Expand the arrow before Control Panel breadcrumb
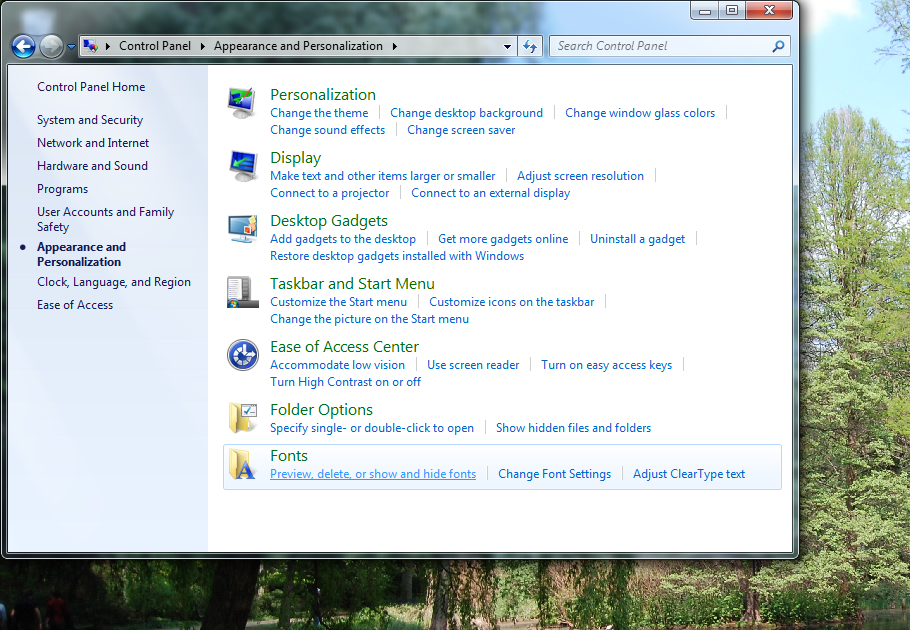The height and width of the screenshot is (630, 910). [x=108, y=46]
